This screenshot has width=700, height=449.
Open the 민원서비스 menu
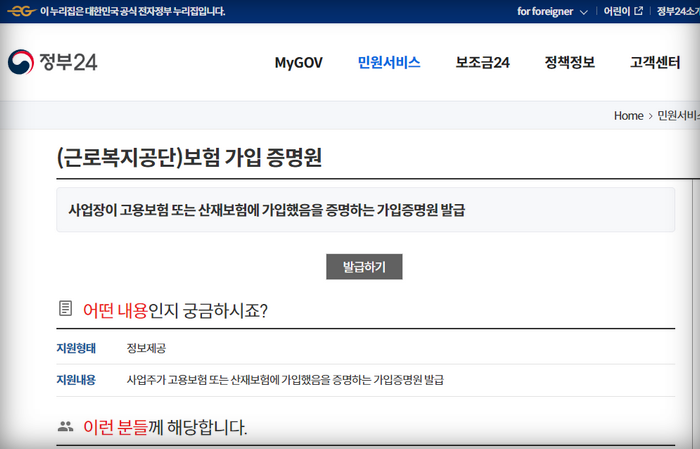(x=389, y=62)
